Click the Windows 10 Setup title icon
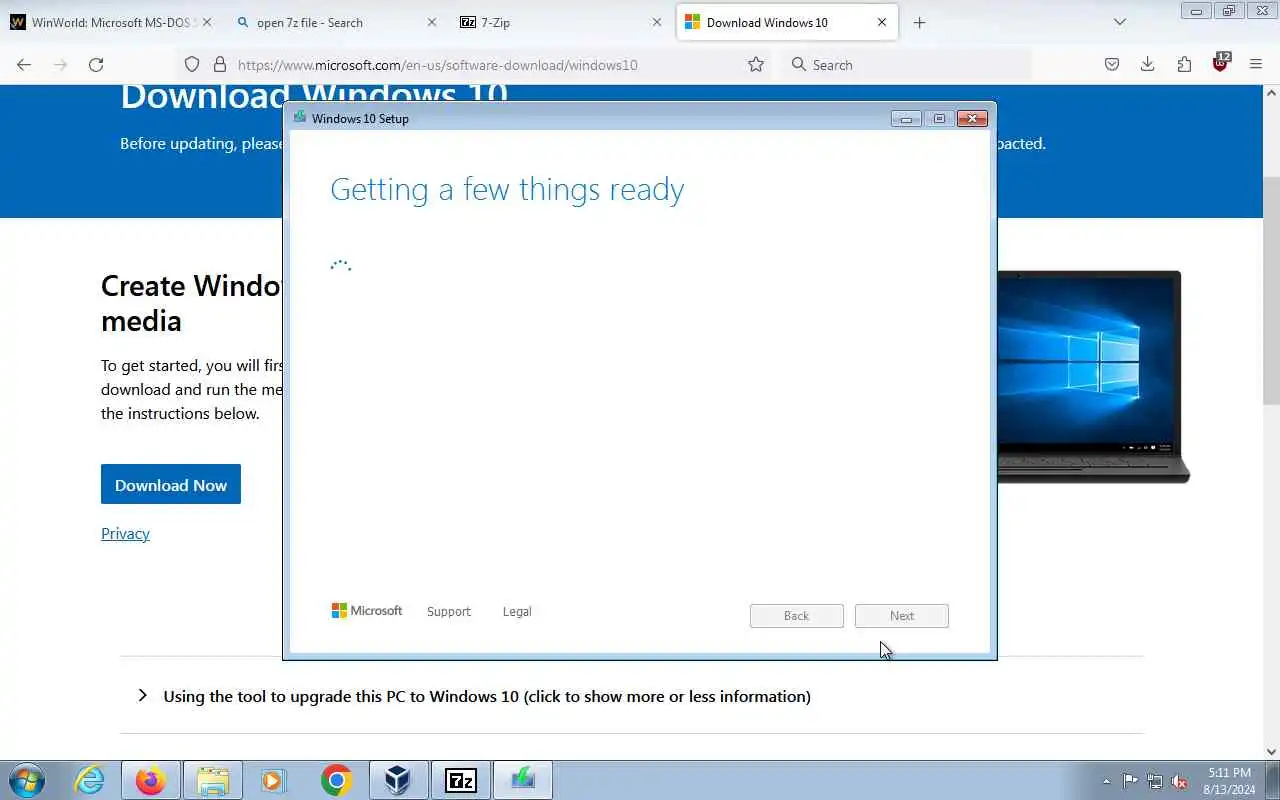The width and height of the screenshot is (1280, 800). [x=300, y=117]
